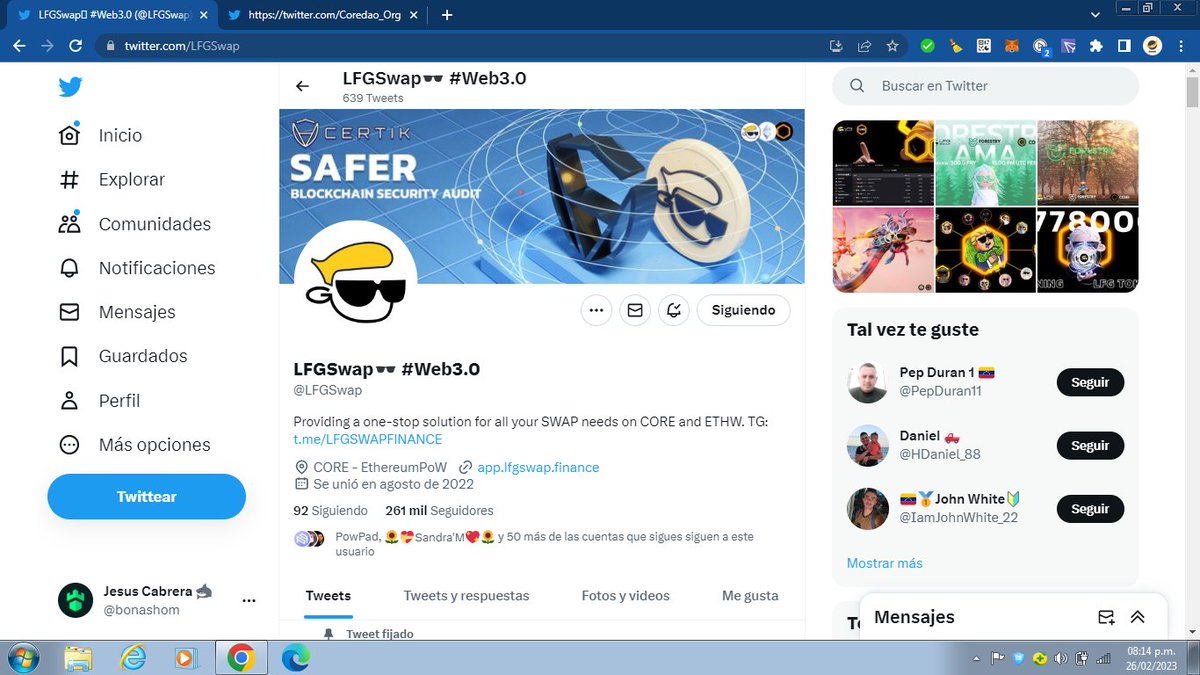Message LFGSwap via the profile envelope icon
Screen dimensions: 1200x675
pos(634,310)
